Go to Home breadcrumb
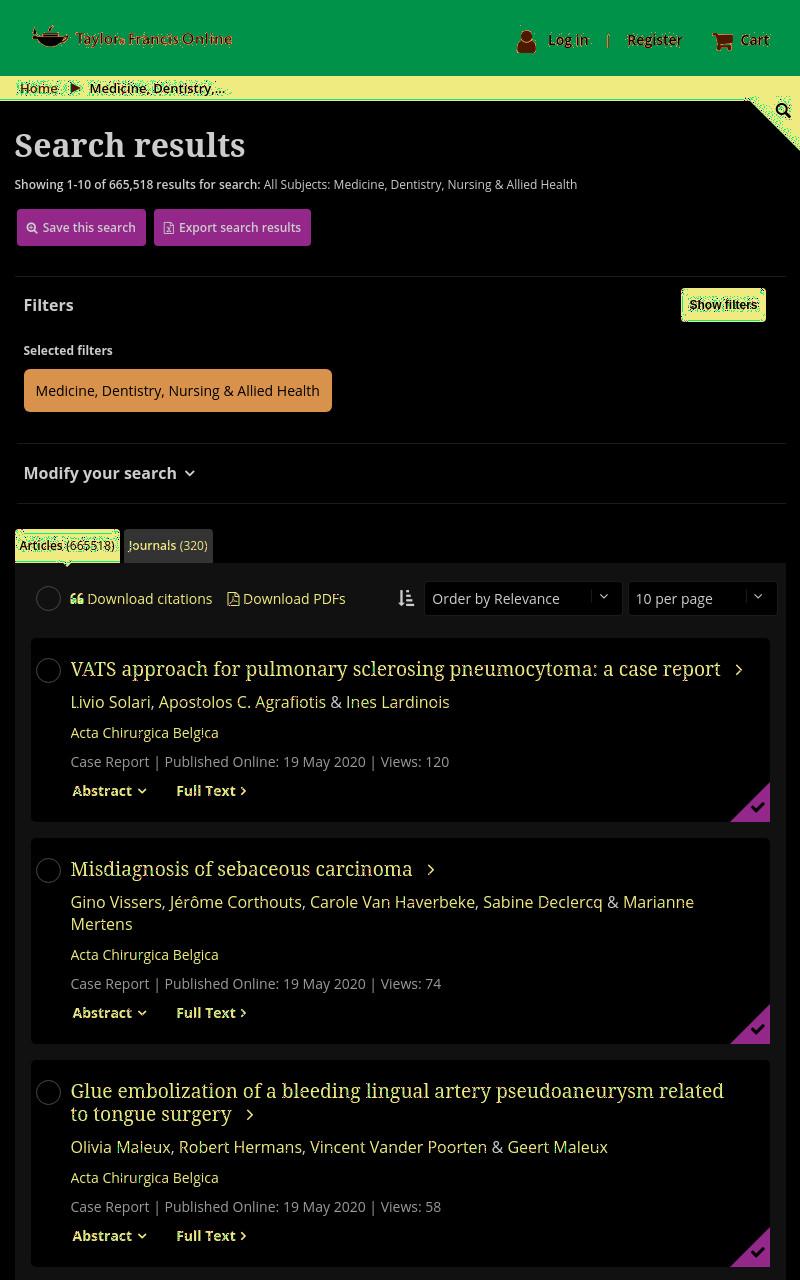Image resolution: width=800 pixels, height=1280 pixels. click(x=39, y=88)
